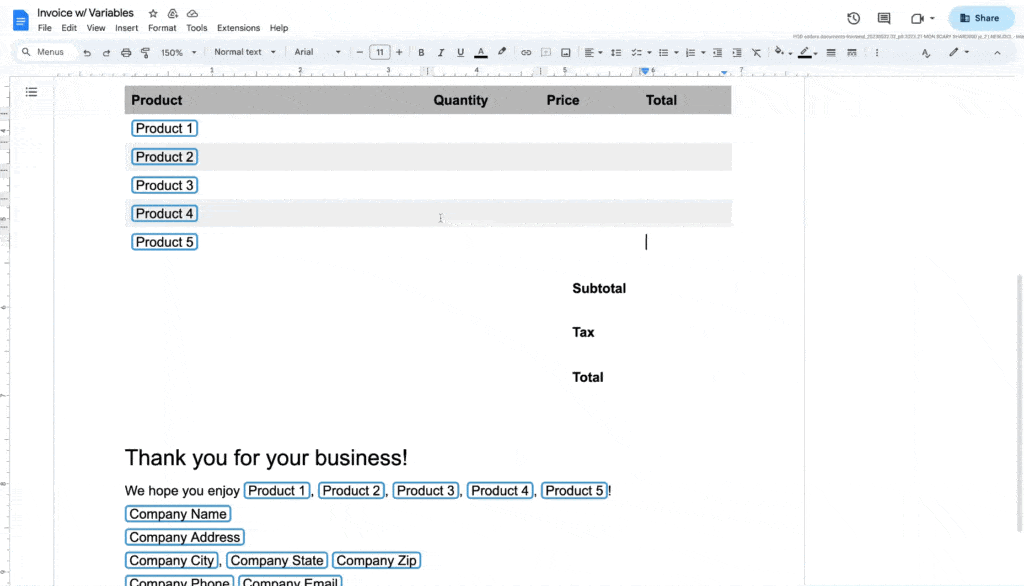
Task: Toggle underline formatting
Action: pyautogui.click(x=460, y=53)
